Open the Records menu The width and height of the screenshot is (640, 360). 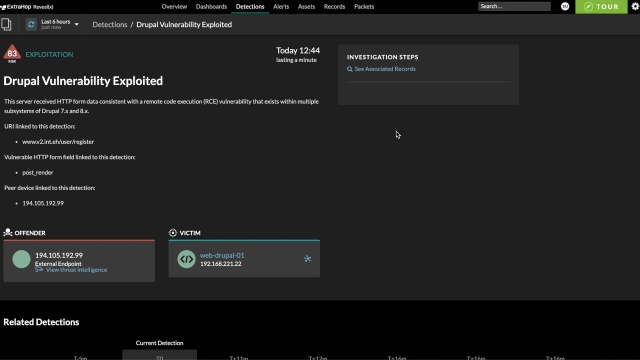point(334,7)
